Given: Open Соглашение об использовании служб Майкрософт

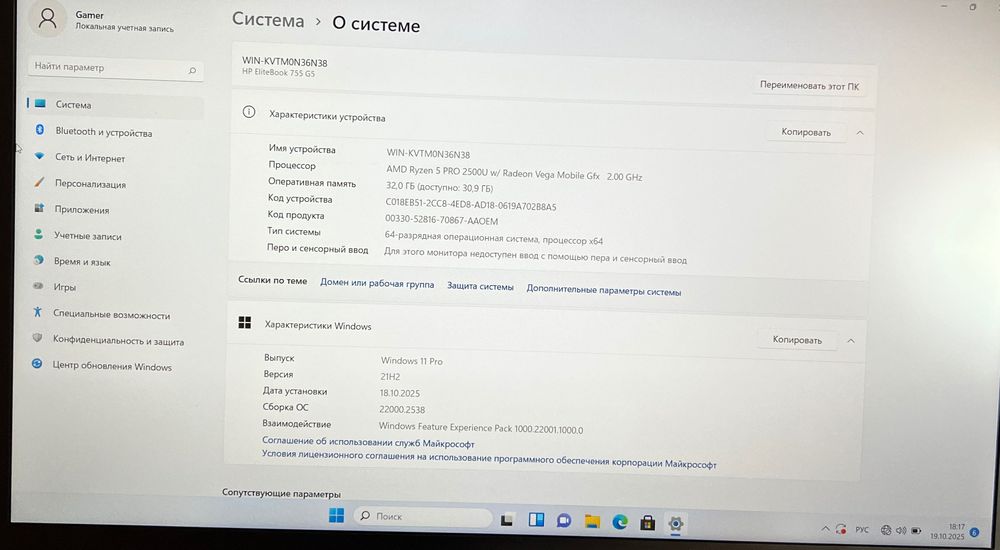Looking at the screenshot, I should pyautogui.click(x=369, y=442).
